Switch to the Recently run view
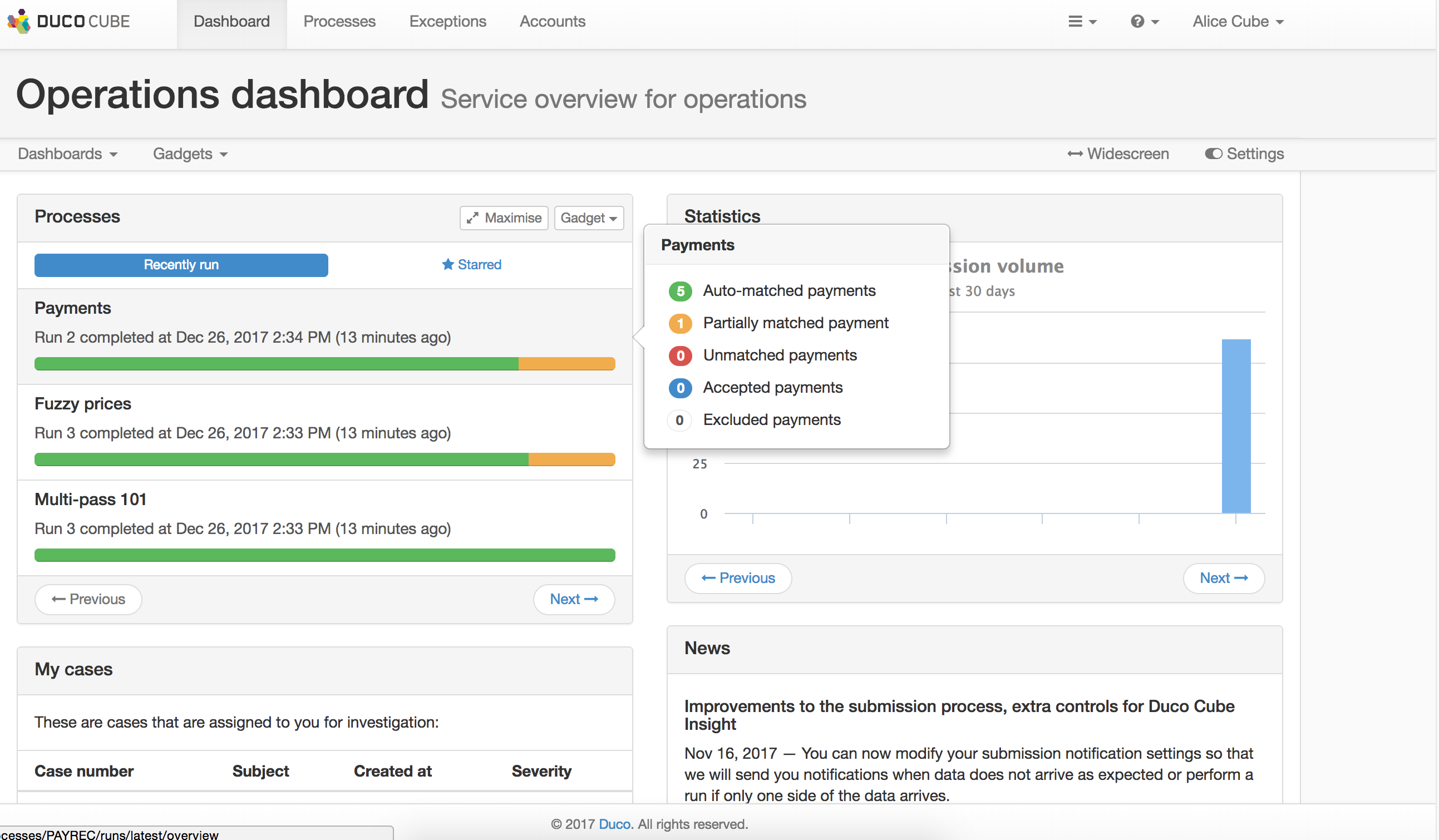Image resolution: width=1439 pixels, height=840 pixels. (x=180, y=265)
